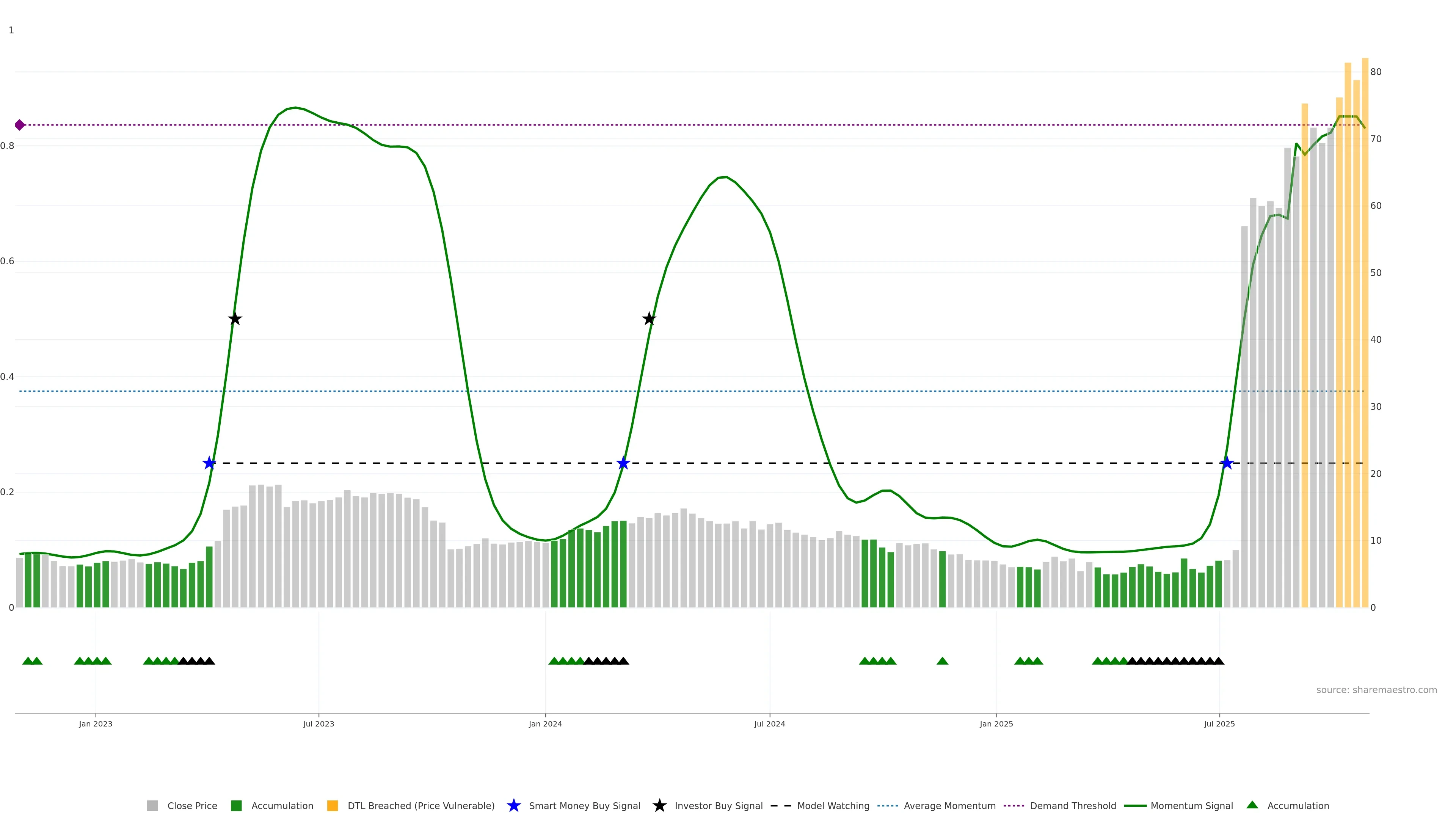The image size is (1456, 819).
Task: Click the blue star near July 2025
Action: pyautogui.click(x=1227, y=463)
